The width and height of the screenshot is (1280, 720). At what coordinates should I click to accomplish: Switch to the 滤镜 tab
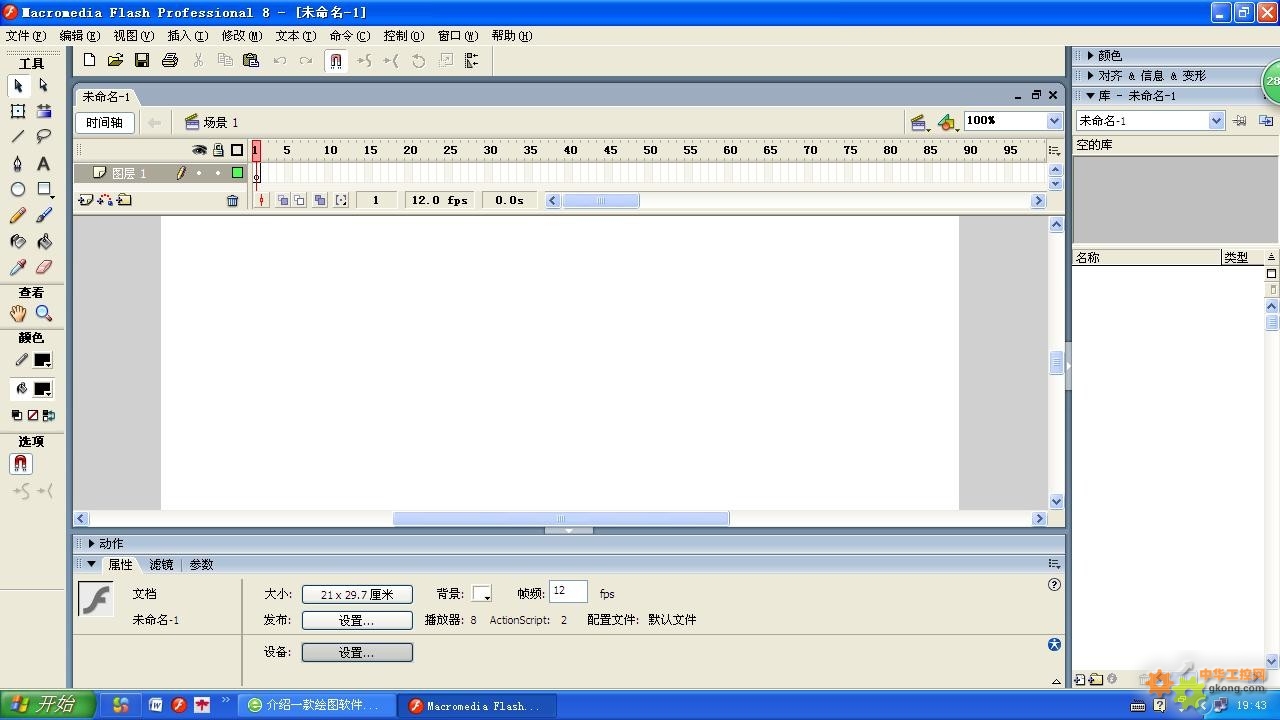click(x=161, y=565)
